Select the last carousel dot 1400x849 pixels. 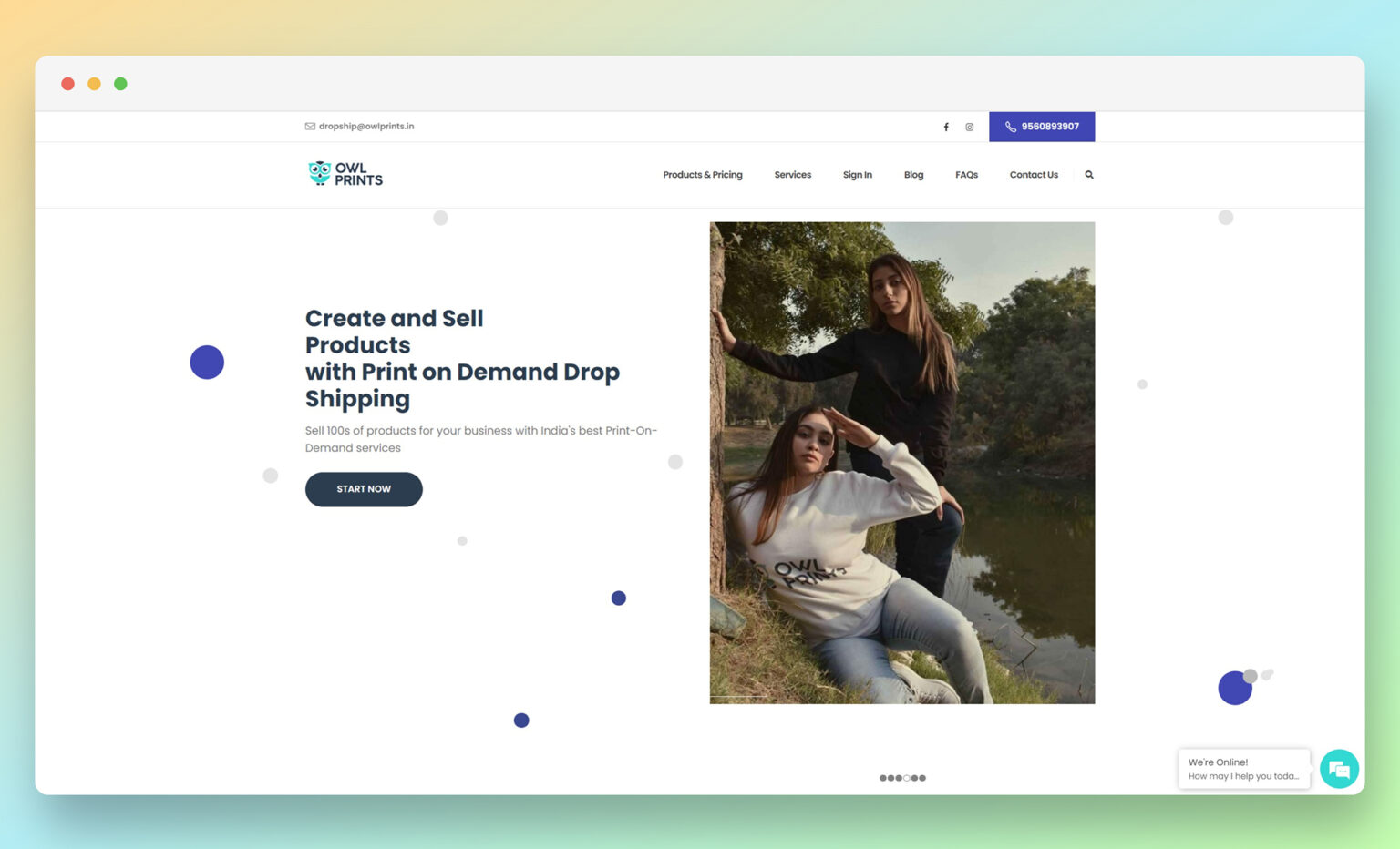click(922, 778)
